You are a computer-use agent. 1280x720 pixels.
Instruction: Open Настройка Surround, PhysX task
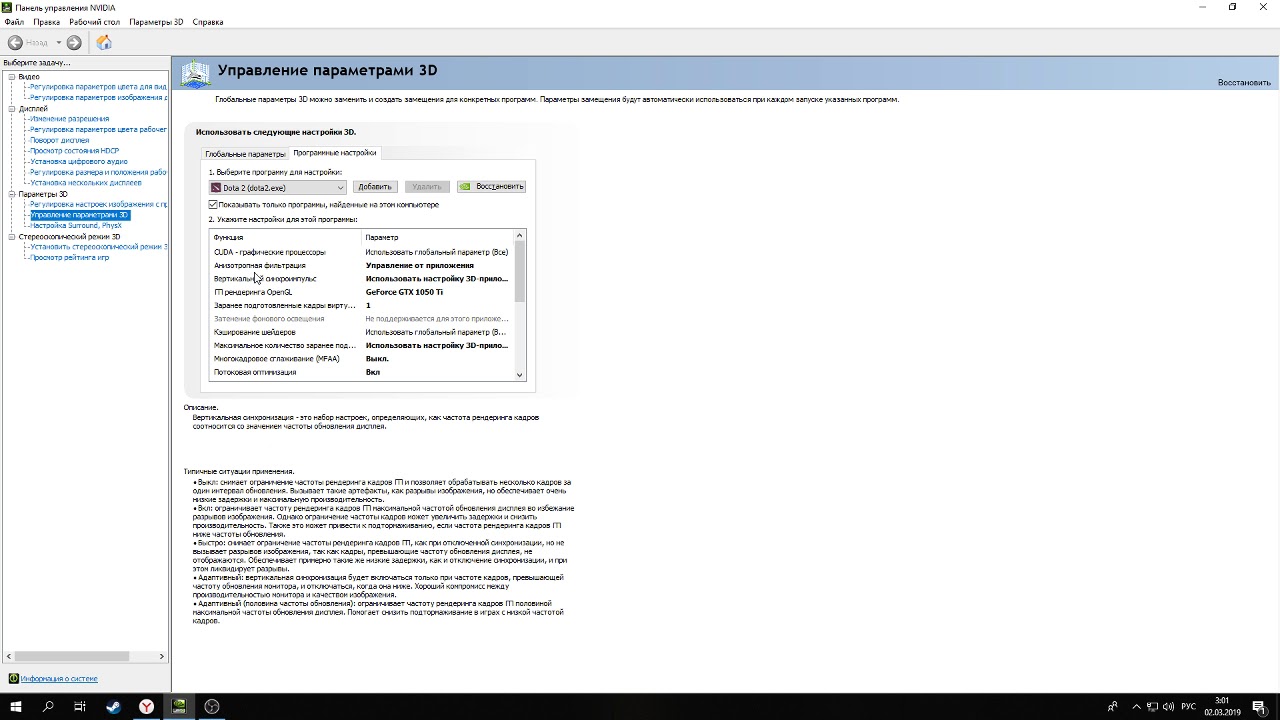tap(75, 226)
